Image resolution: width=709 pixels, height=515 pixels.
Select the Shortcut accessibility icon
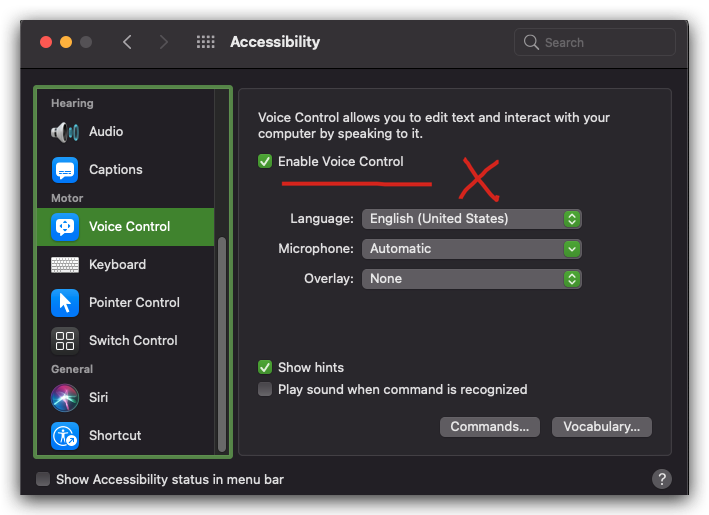(65, 436)
